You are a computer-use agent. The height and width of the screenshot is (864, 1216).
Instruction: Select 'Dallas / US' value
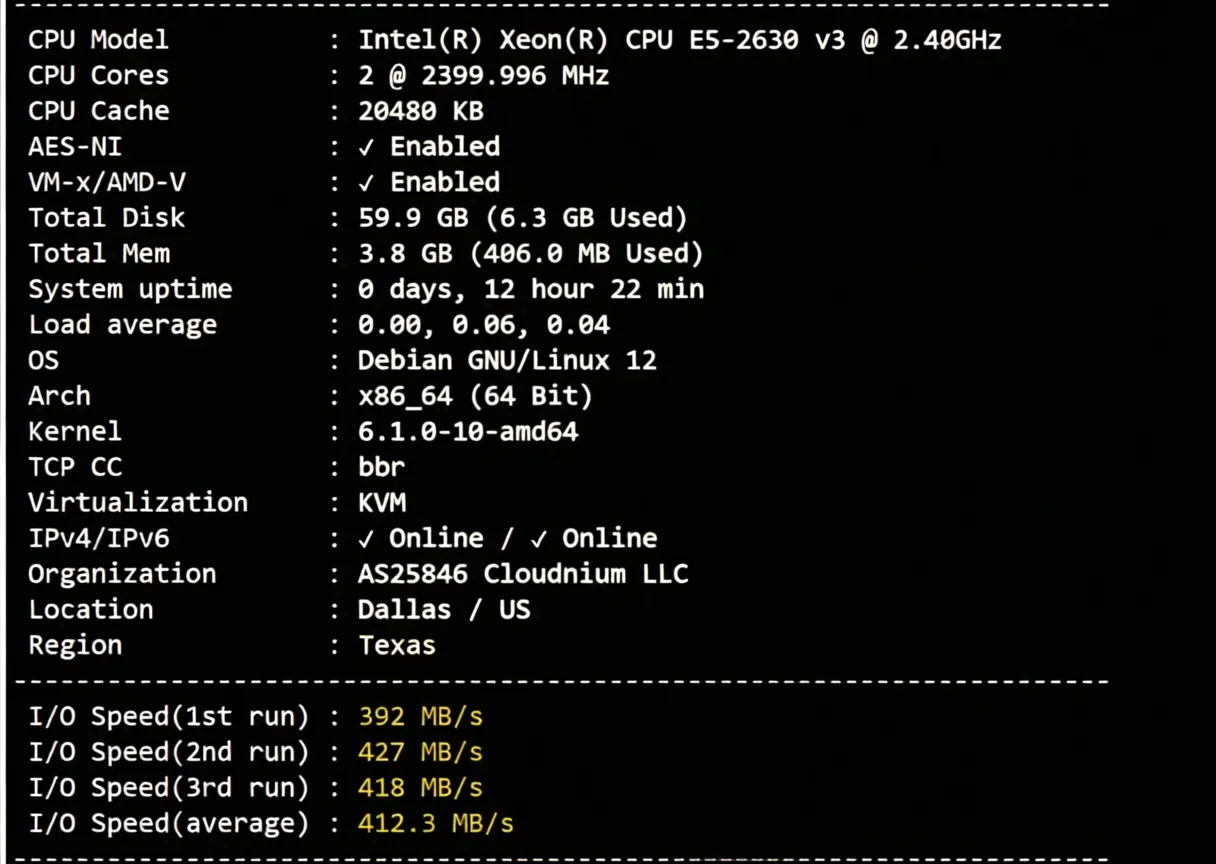point(445,610)
